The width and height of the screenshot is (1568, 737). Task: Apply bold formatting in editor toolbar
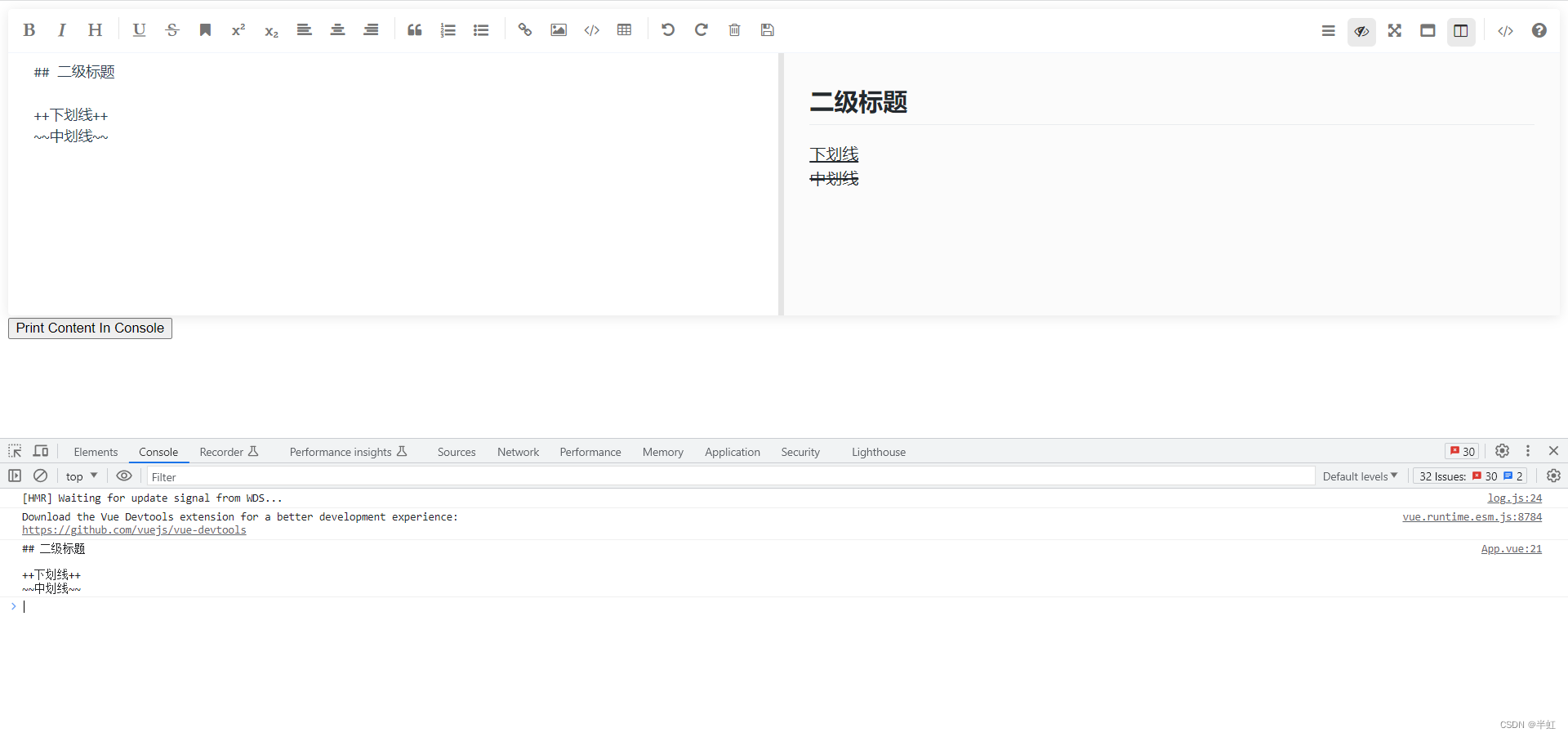click(29, 30)
